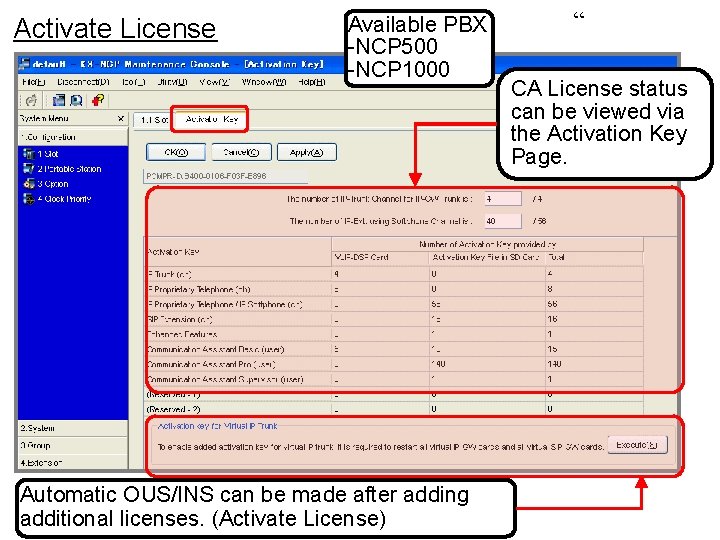Image resolution: width=720 pixels, height=540 pixels.
Task: Expand the 1.Configuration section
Action: [73, 137]
